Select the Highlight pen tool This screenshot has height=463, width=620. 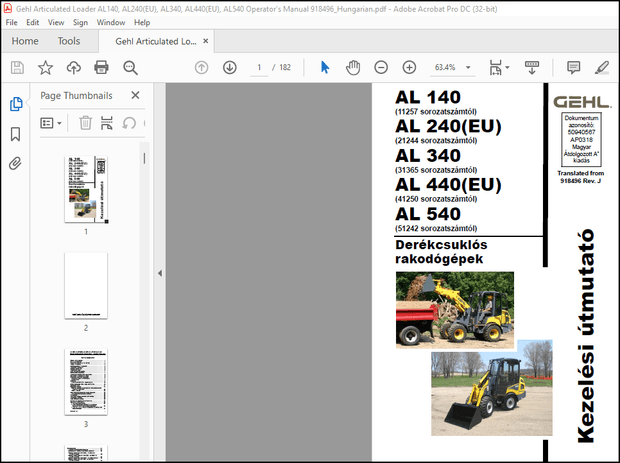click(602, 68)
